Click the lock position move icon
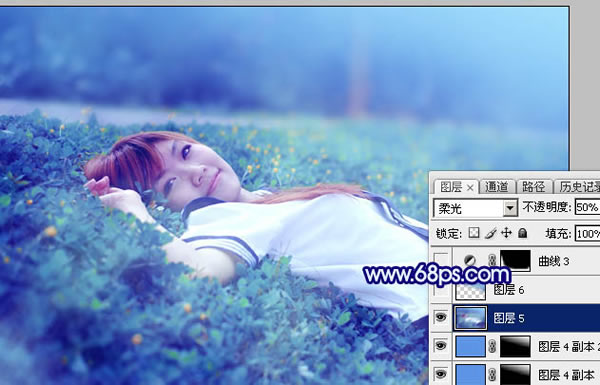 pos(506,233)
